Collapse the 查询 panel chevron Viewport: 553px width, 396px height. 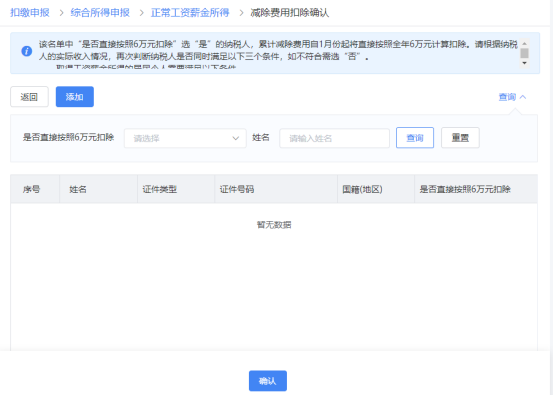tap(523, 97)
